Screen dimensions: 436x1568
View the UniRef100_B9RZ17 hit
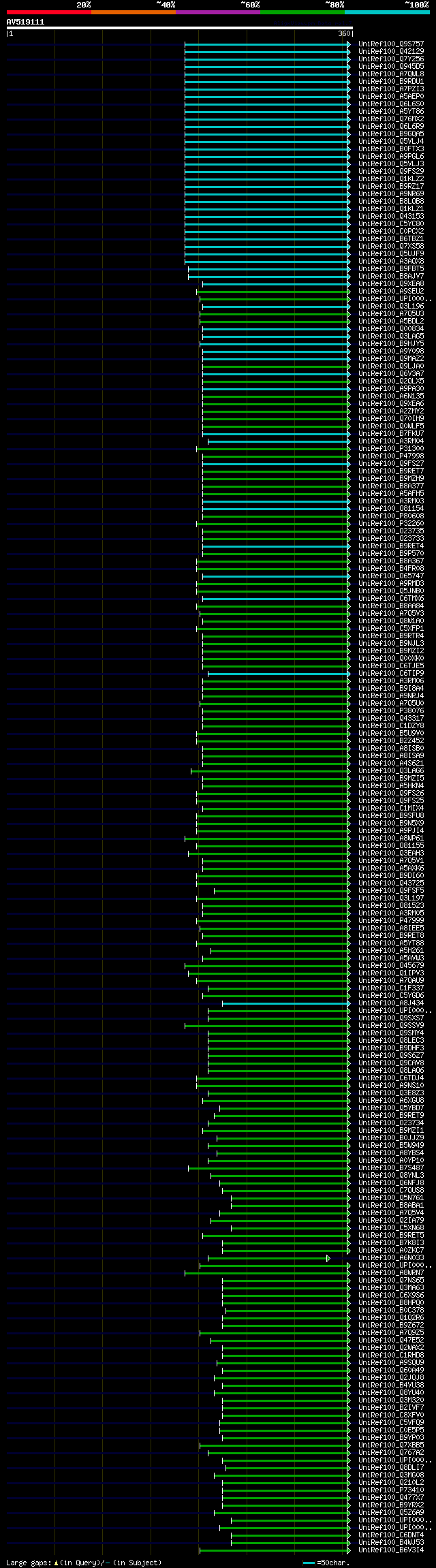[x=391, y=186]
